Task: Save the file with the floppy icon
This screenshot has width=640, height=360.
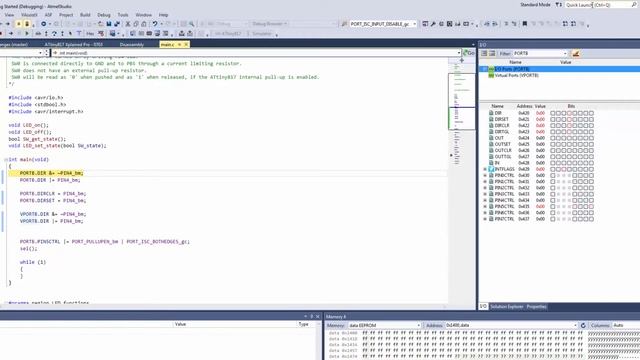Action: tap(109, 24)
